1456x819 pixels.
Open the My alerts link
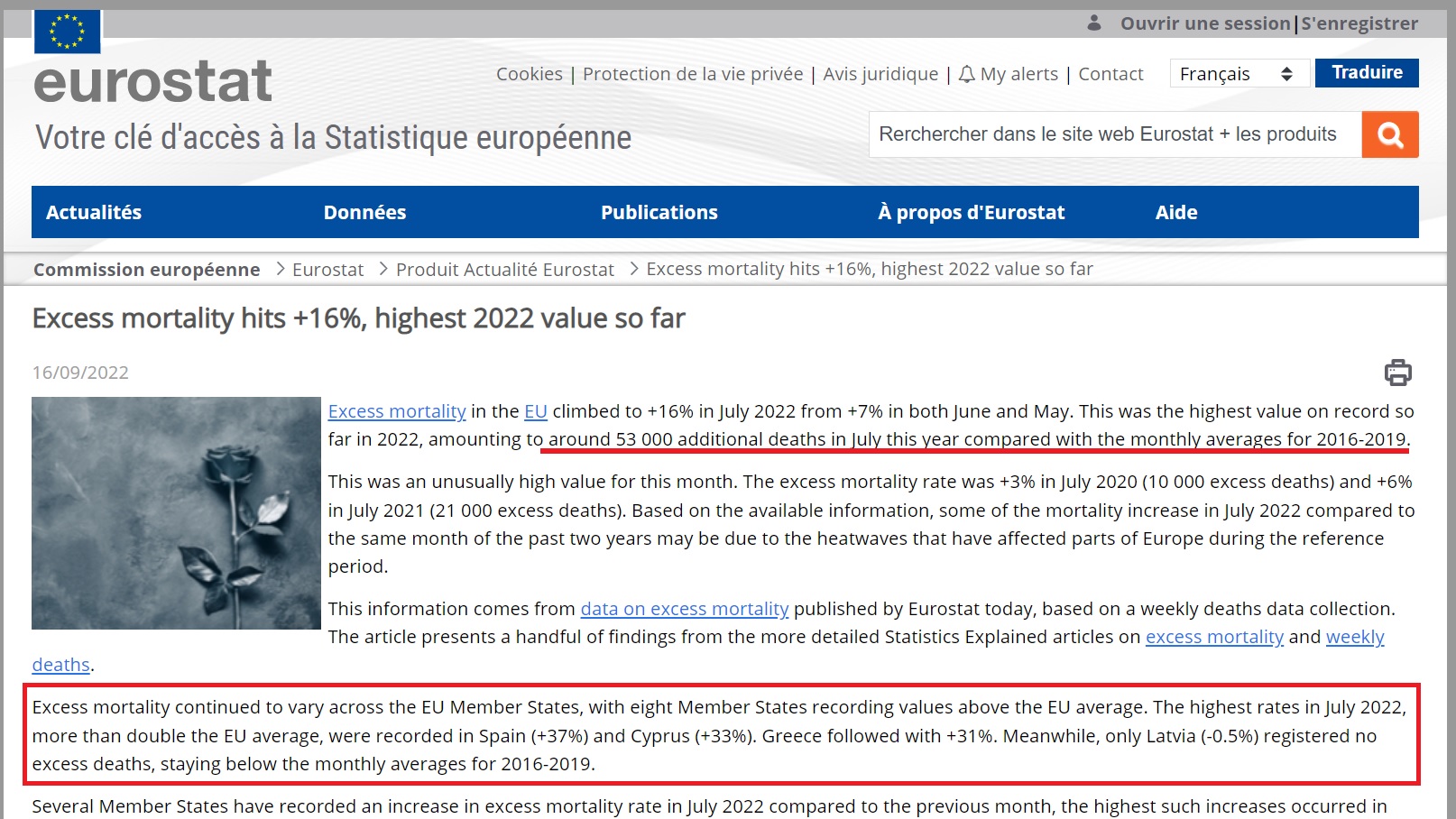point(1019,74)
